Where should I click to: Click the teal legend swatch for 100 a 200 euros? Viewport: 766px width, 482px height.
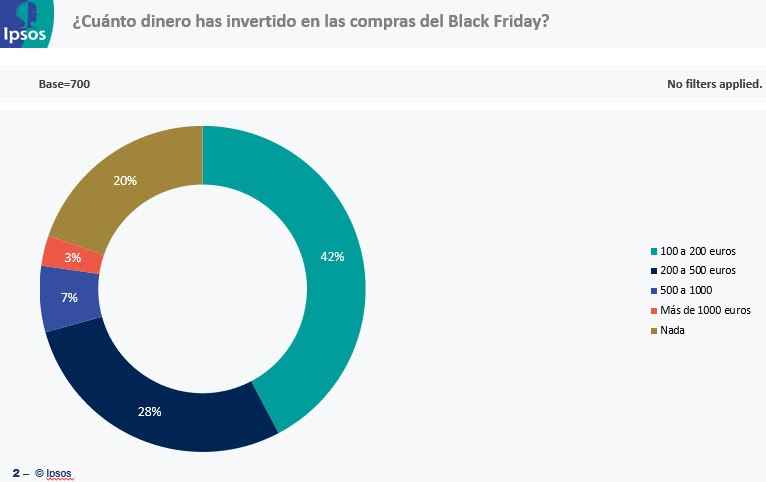click(654, 251)
